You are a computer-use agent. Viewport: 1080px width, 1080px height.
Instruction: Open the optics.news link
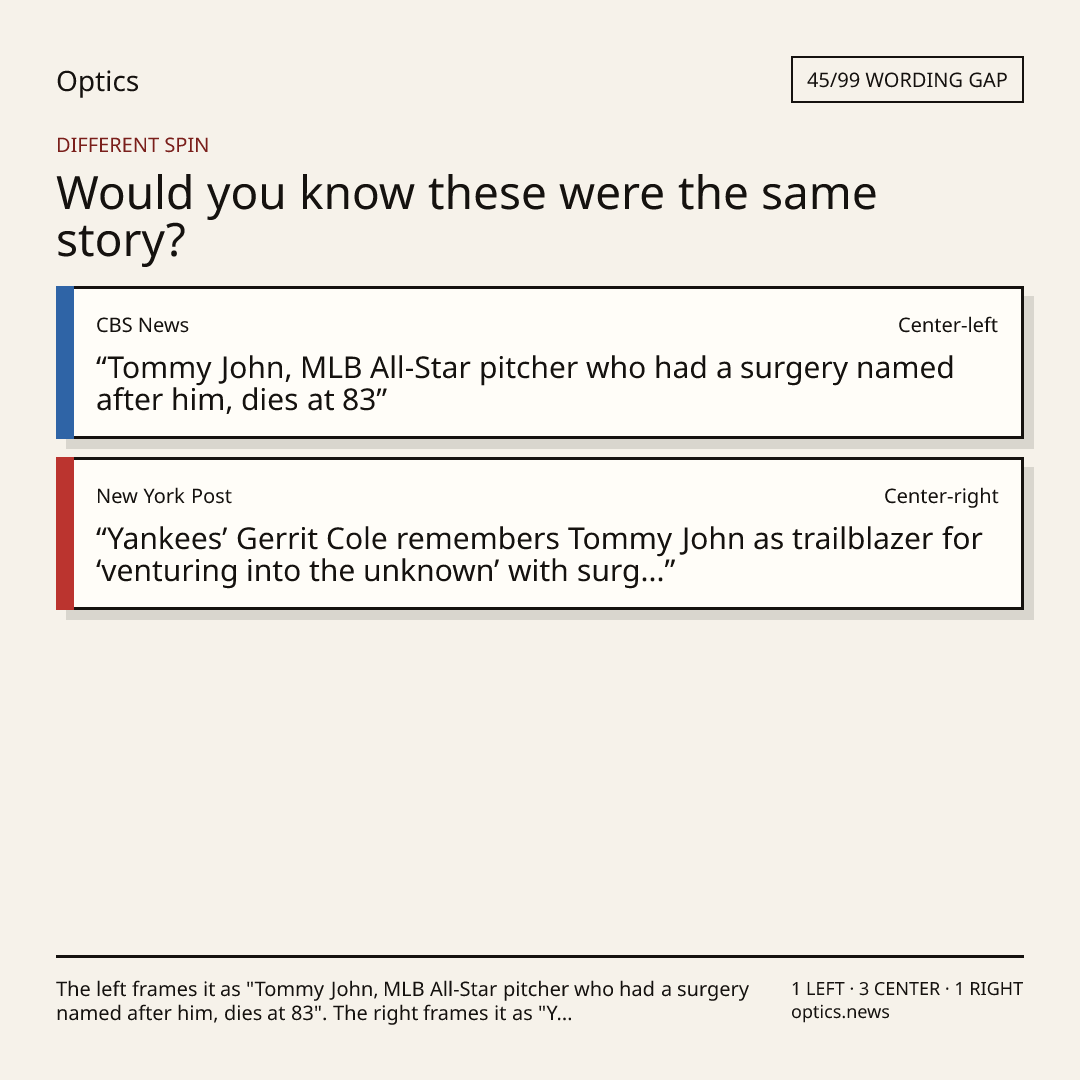tap(840, 1012)
